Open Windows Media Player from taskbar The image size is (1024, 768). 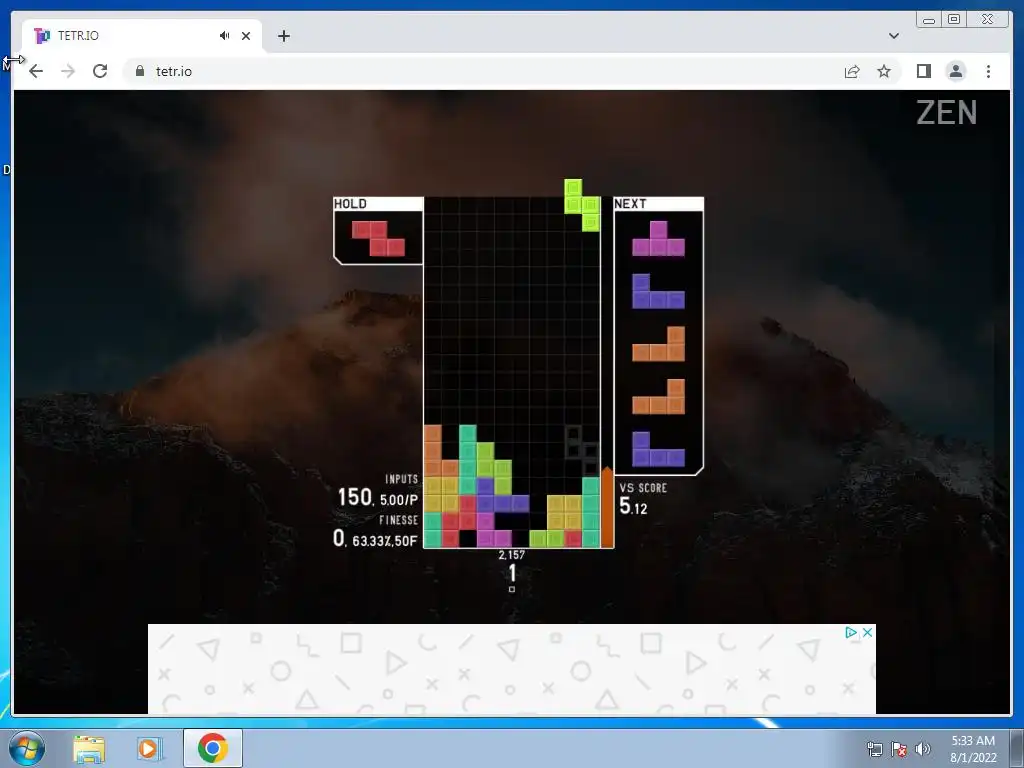click(149, 748)
